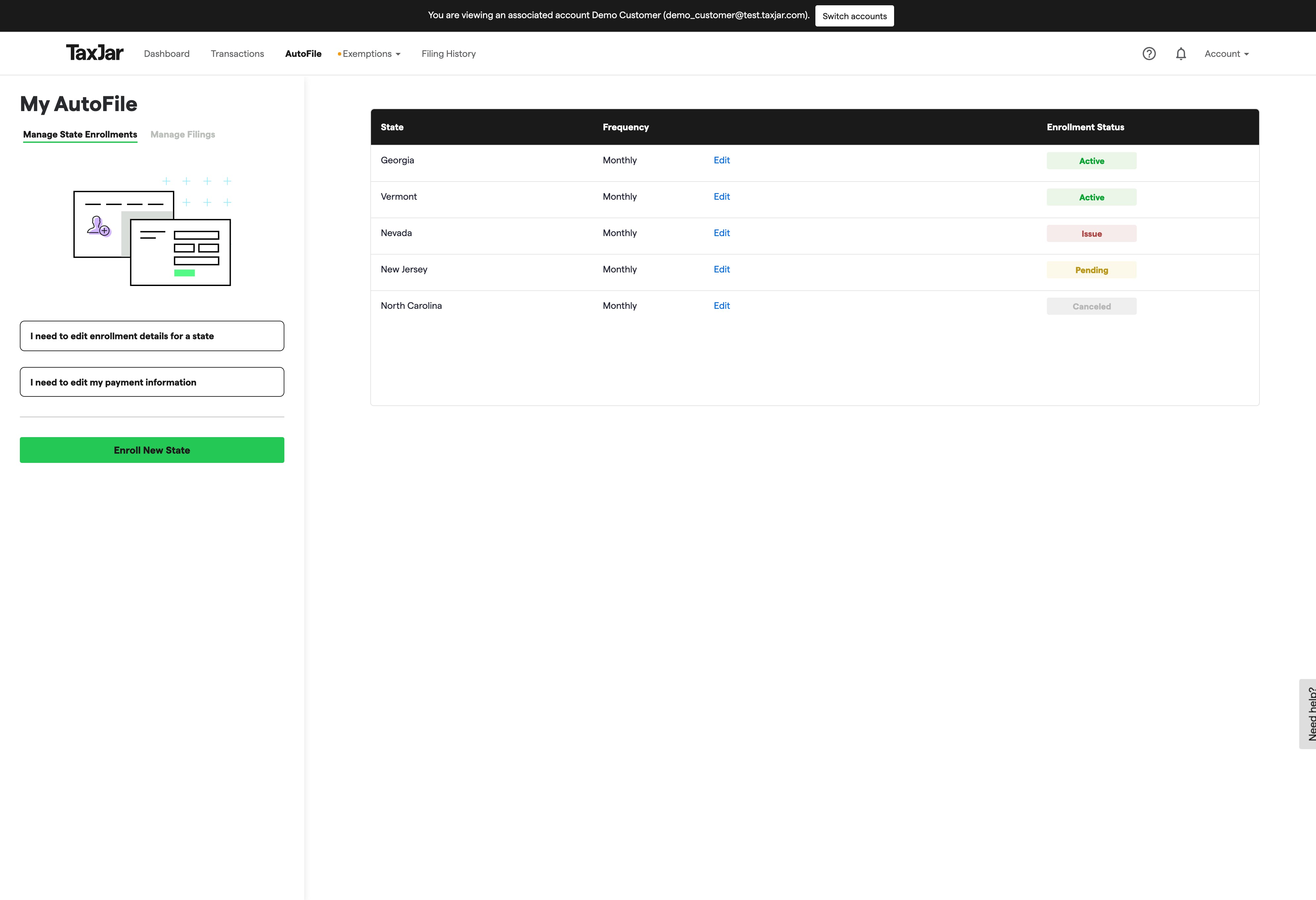1316x900 pixels.
Task: Click the North Carolina state name
Action: coord(411,305)
